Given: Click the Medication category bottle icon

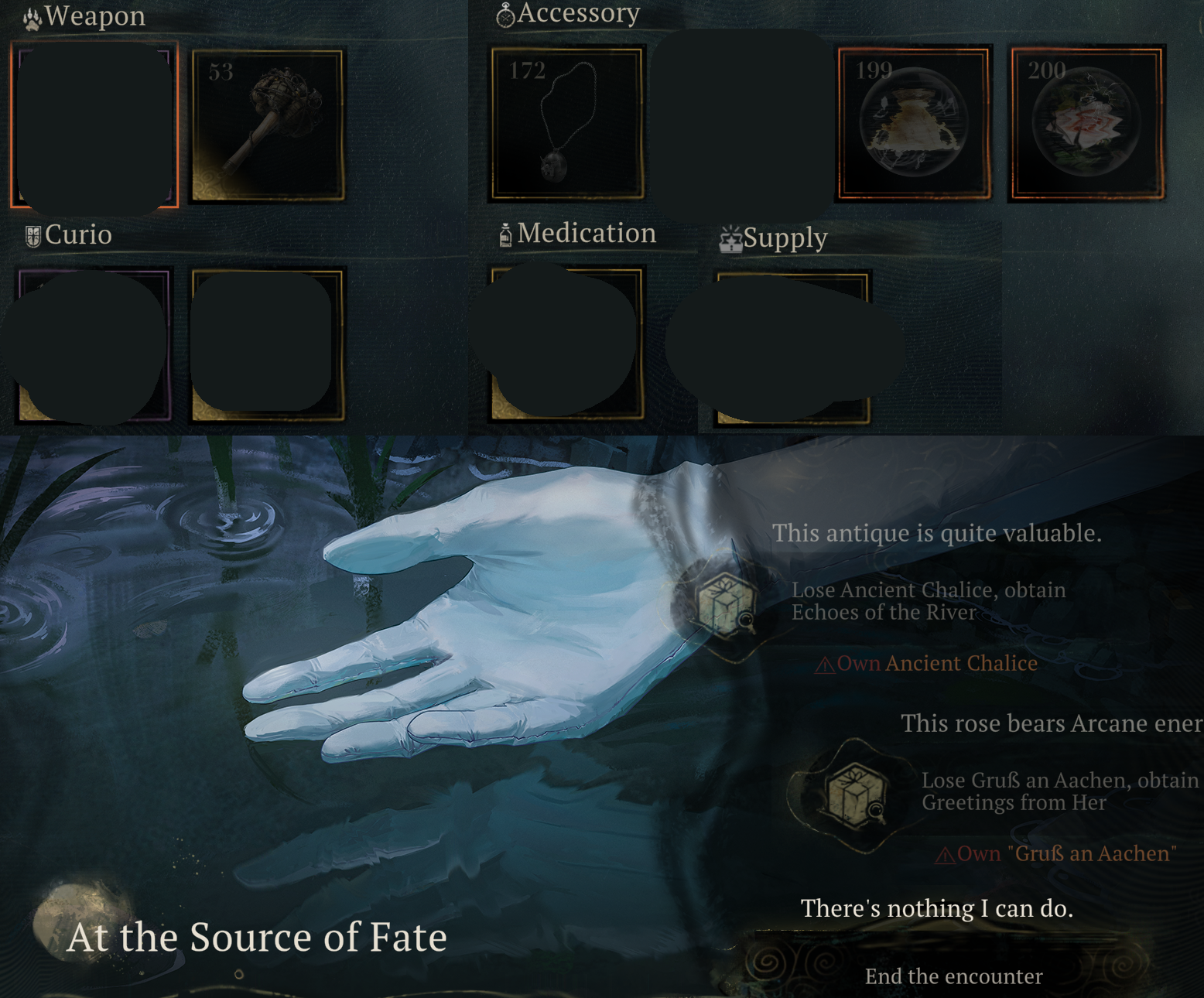Looking at the screenshot, I should coord(505,235).
